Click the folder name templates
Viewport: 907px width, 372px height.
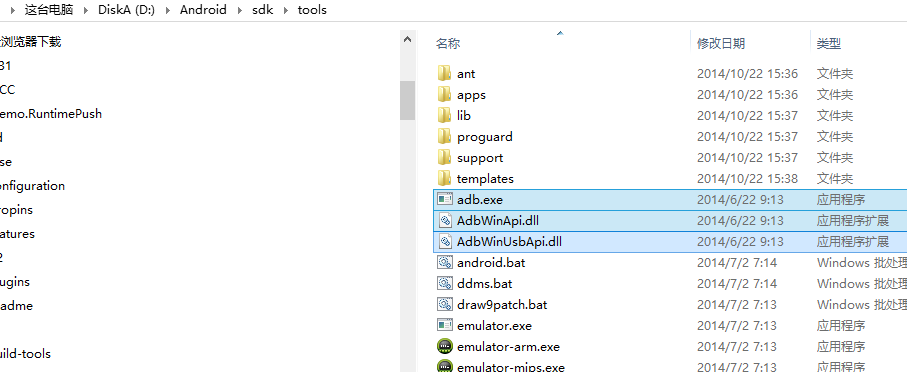pyautogui.click(x=485, y=179)
